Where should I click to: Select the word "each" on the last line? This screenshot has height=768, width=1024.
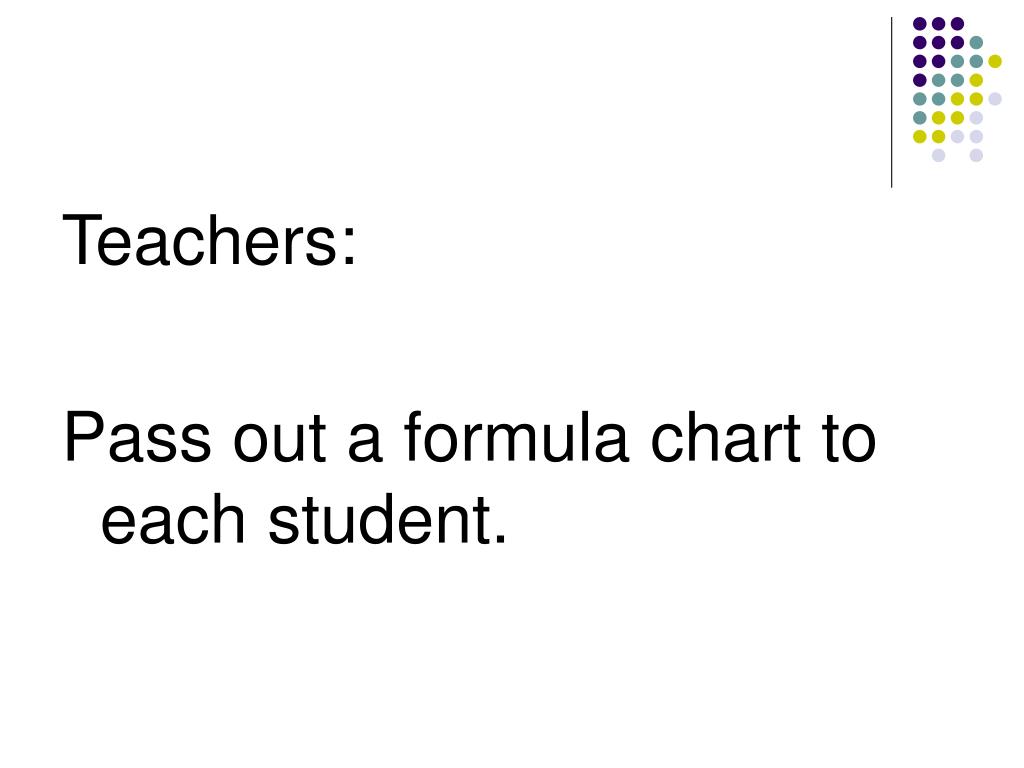click(x=173, y=519)
